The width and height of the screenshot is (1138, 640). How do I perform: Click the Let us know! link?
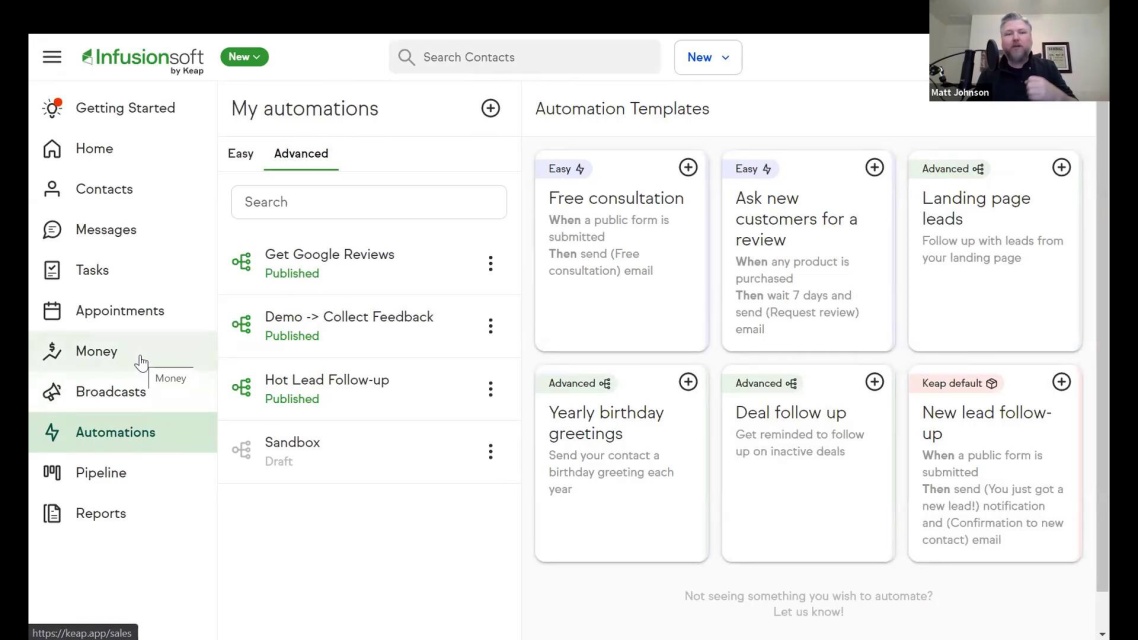click(x=808, y=612)
